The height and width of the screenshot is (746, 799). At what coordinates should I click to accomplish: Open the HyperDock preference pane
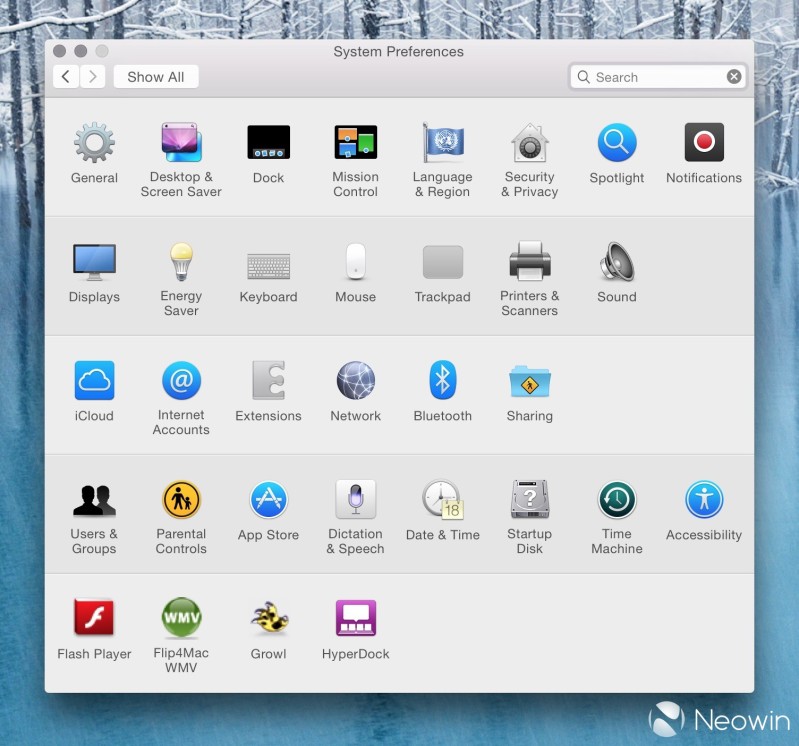pos(355,619)
